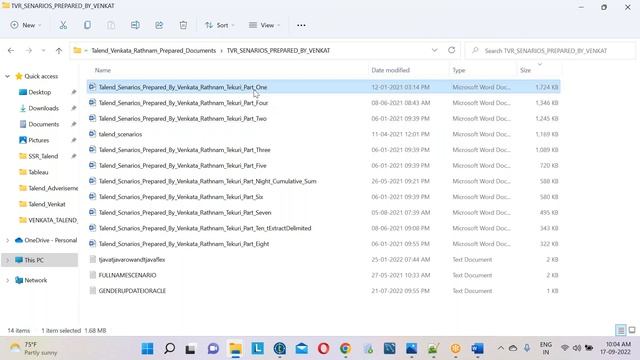Select Downloads in navigation pane
The image size is (640, 360).
click(x=44, y=108)
